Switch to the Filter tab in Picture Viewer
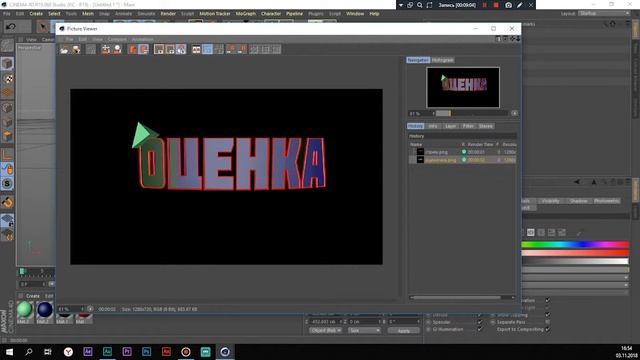This screenshot has height=360, width=640. pos(468,126)
